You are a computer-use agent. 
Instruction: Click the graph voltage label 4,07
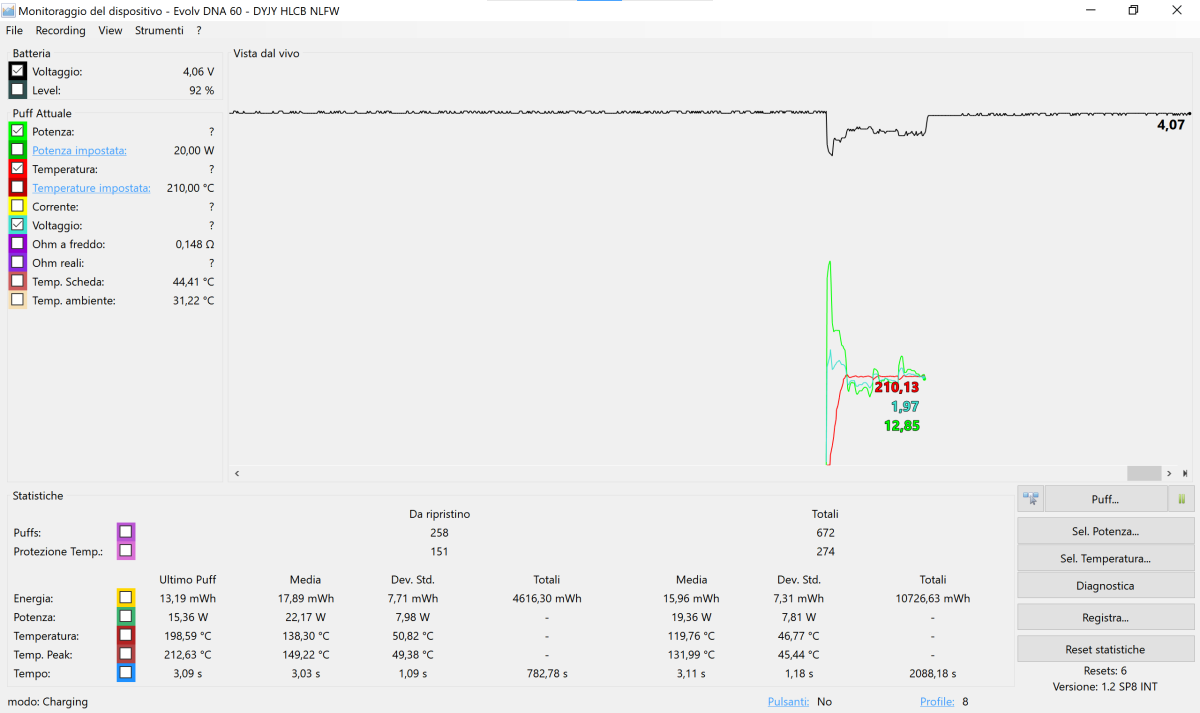coord(1171,125)
